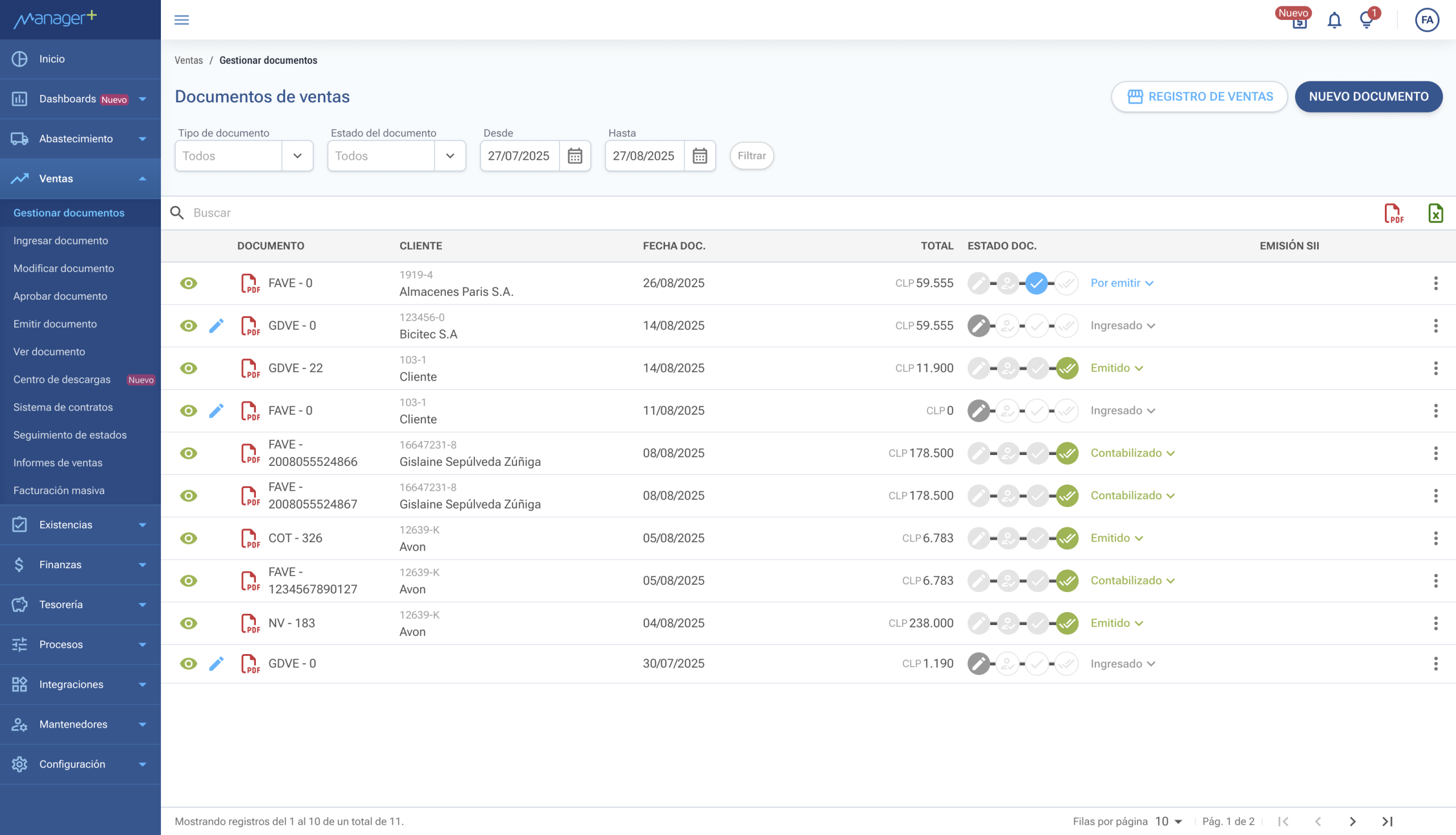Go to next page arrow
Screen dimensions: 1456x835
[x=1352, y=821]
